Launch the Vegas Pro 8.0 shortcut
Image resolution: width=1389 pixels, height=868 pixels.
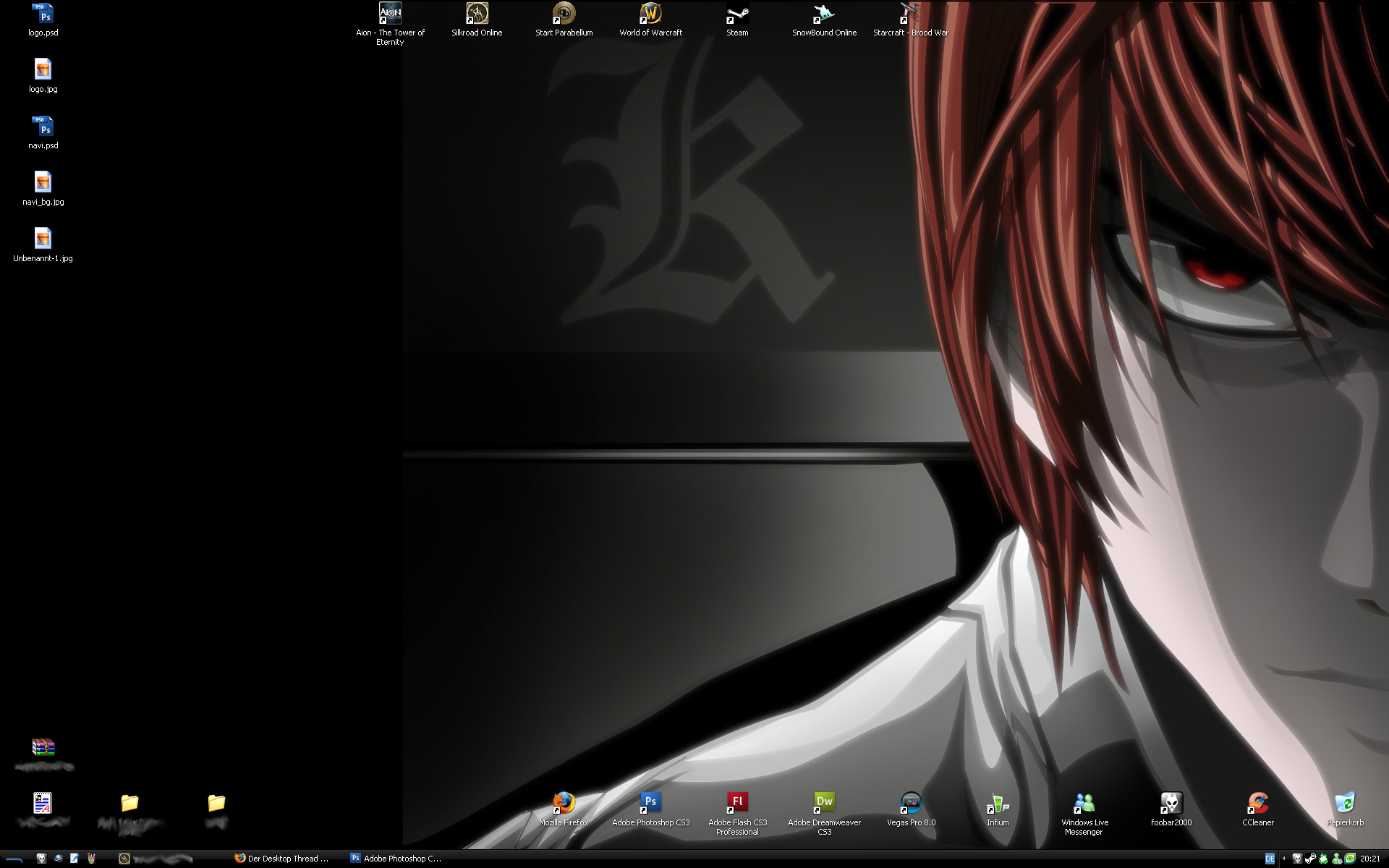(911, 803)
